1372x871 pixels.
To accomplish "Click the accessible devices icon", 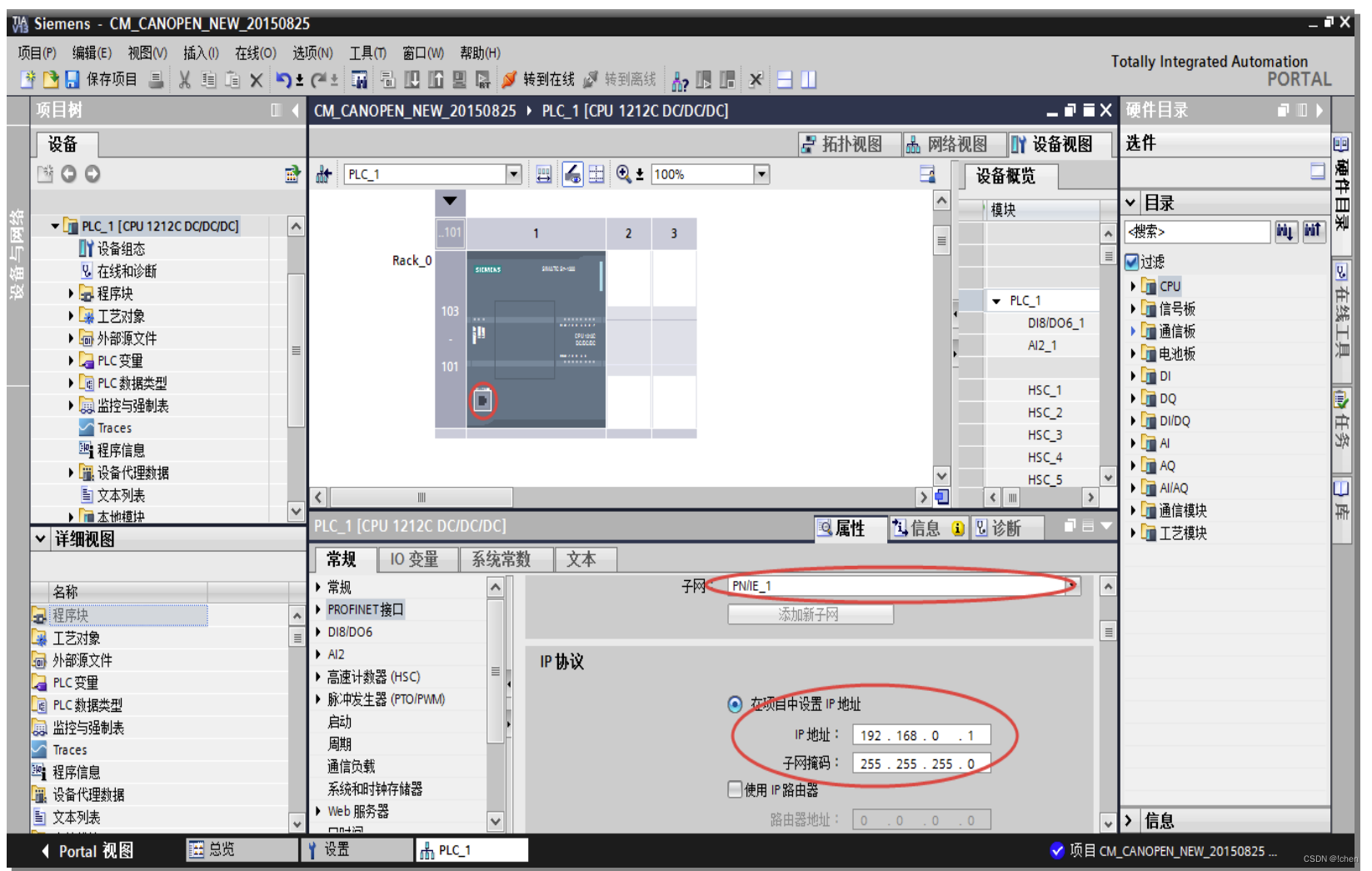I will pos(680,80).
